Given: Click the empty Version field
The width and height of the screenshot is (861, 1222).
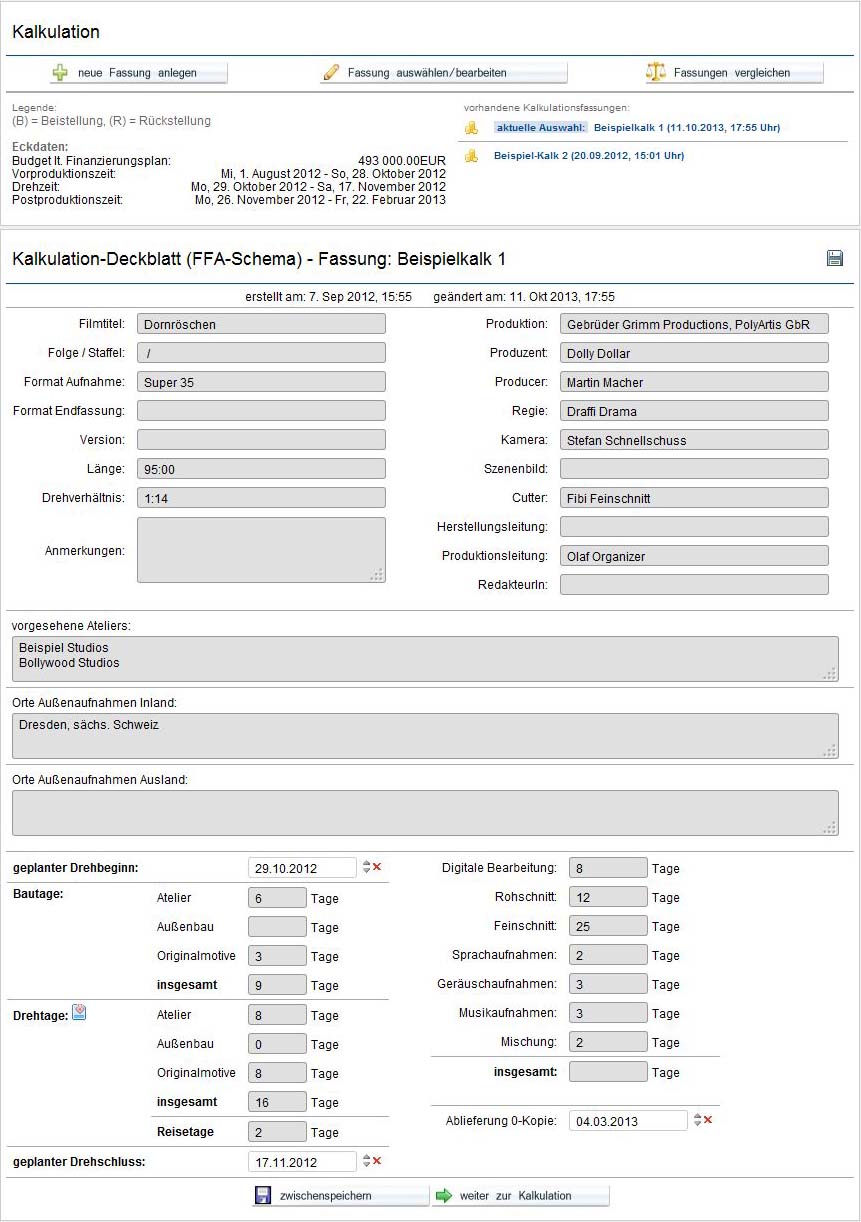Looking at the screenshot, I should pos(261,440).
